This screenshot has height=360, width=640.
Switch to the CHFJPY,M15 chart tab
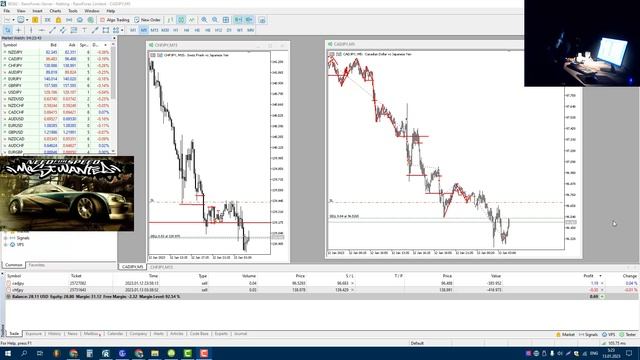[x=162, y=267]
